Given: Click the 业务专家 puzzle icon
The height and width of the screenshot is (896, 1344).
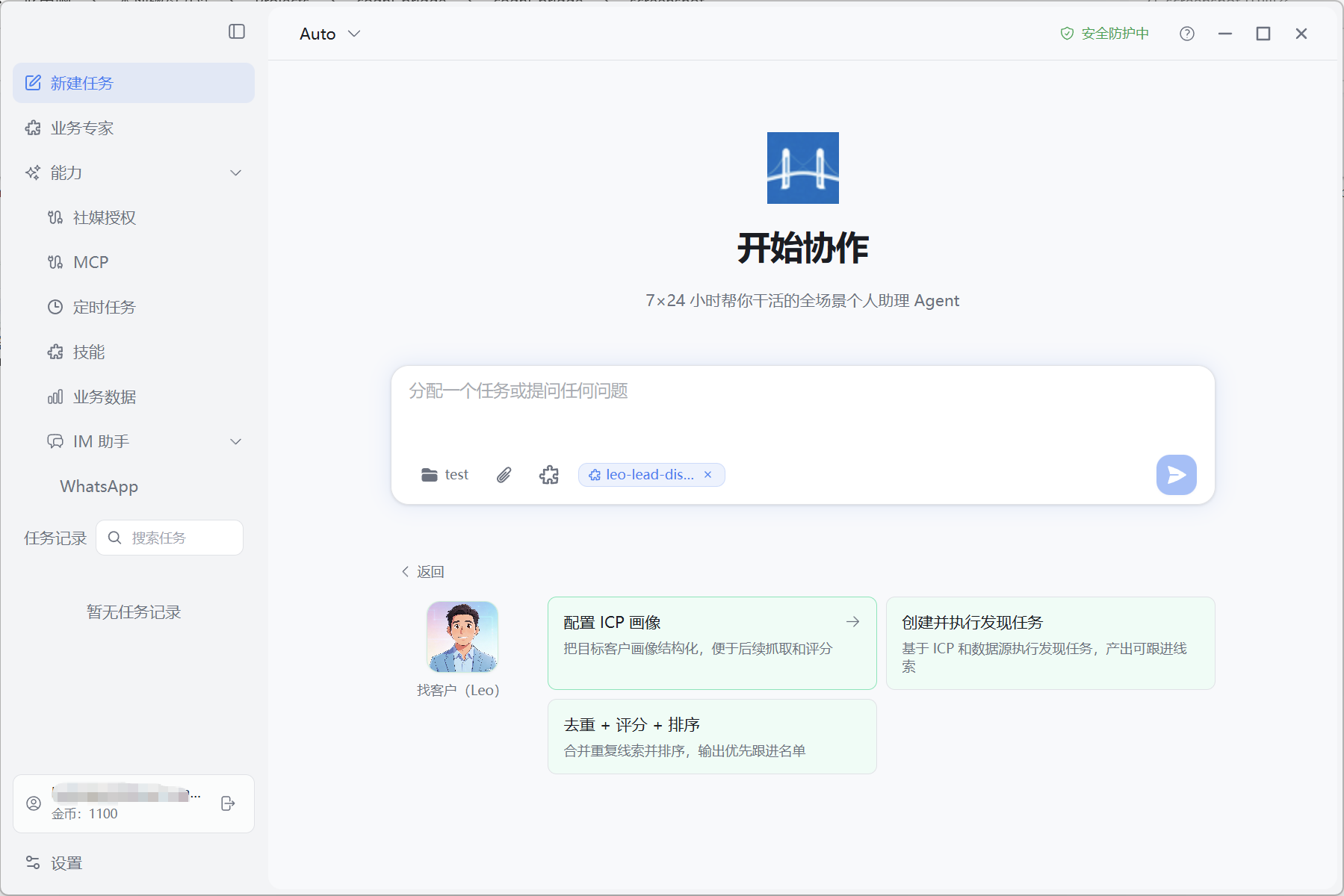Looking at the screenshot, I should click(x=33, y=128).
